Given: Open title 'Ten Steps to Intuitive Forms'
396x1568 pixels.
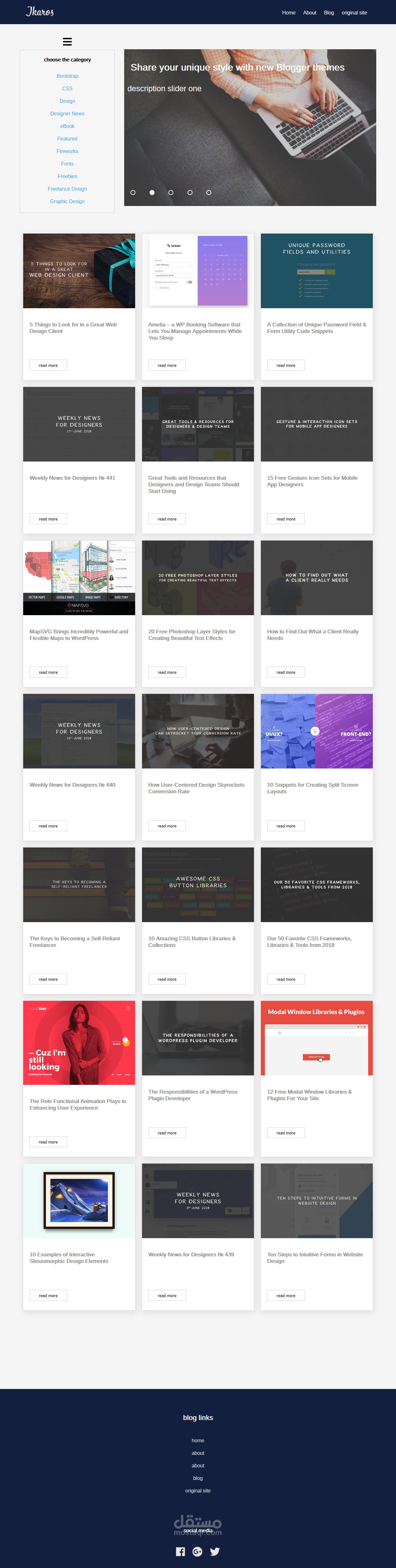Looking at the screenshot, I should 315,1258.
